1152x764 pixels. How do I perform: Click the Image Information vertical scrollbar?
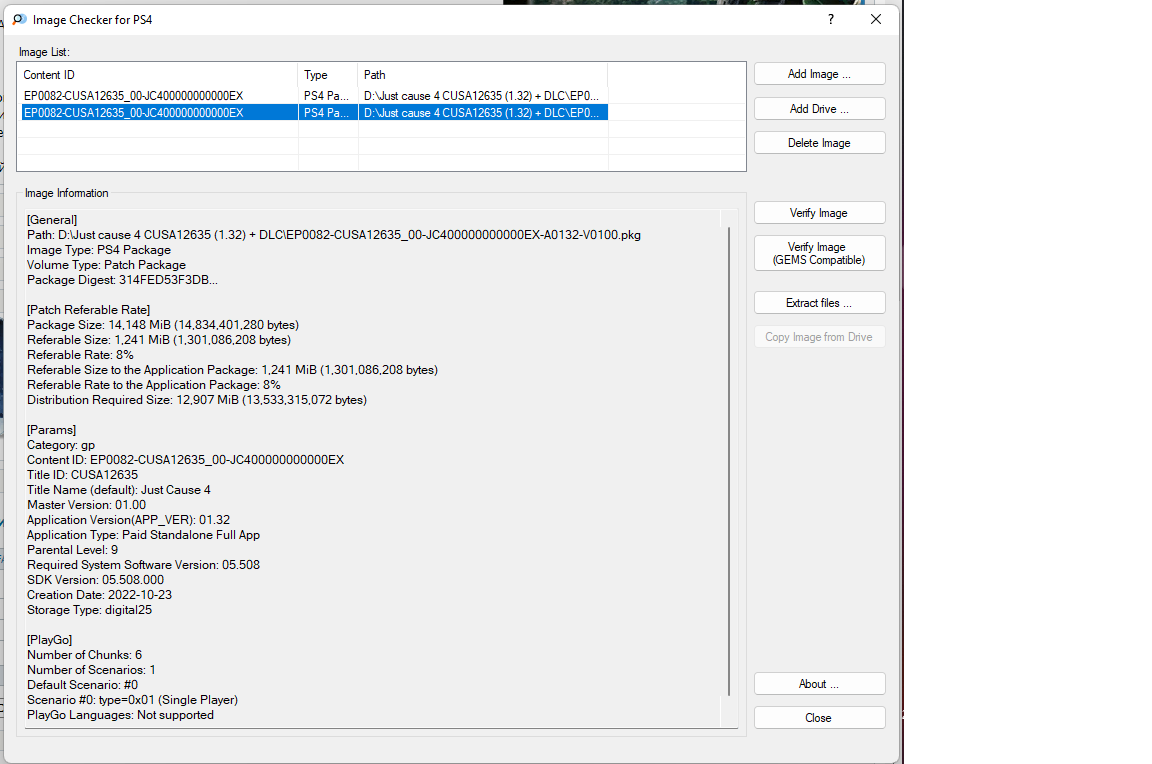coord(729,461)
